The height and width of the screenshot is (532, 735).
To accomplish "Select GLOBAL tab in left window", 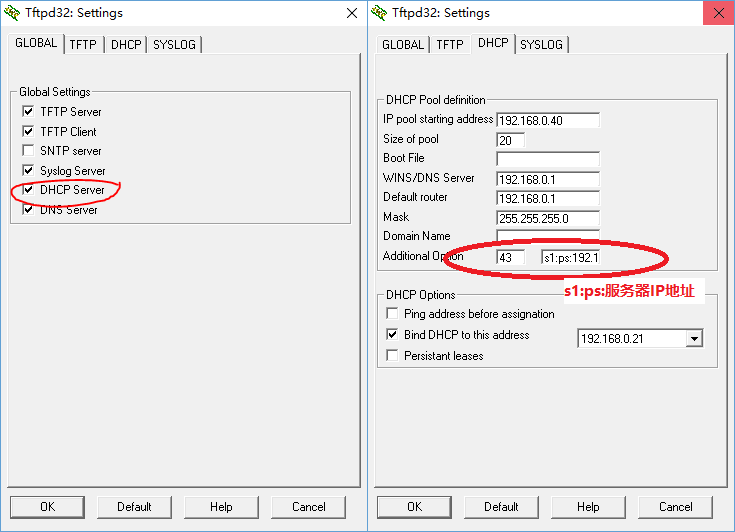I will point(36,43).
